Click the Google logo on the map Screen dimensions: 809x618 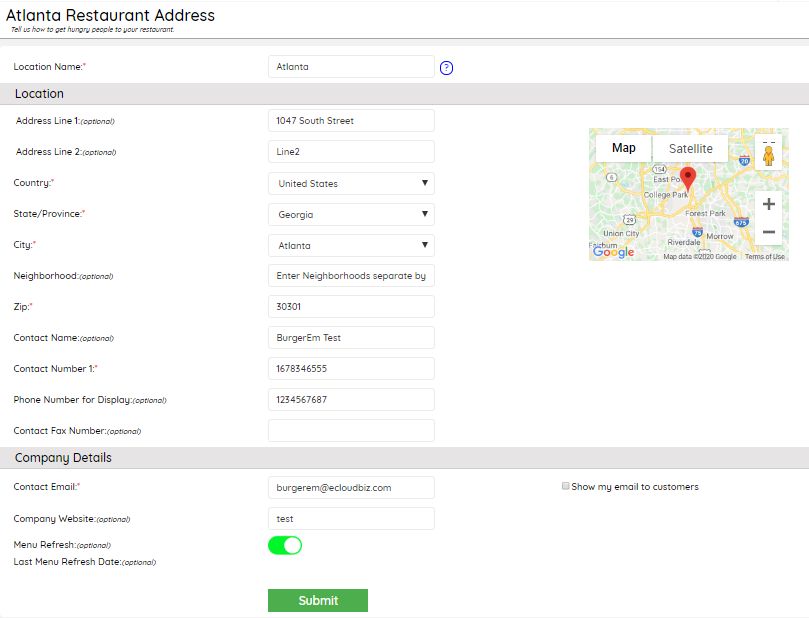click(x=613, y=253)
